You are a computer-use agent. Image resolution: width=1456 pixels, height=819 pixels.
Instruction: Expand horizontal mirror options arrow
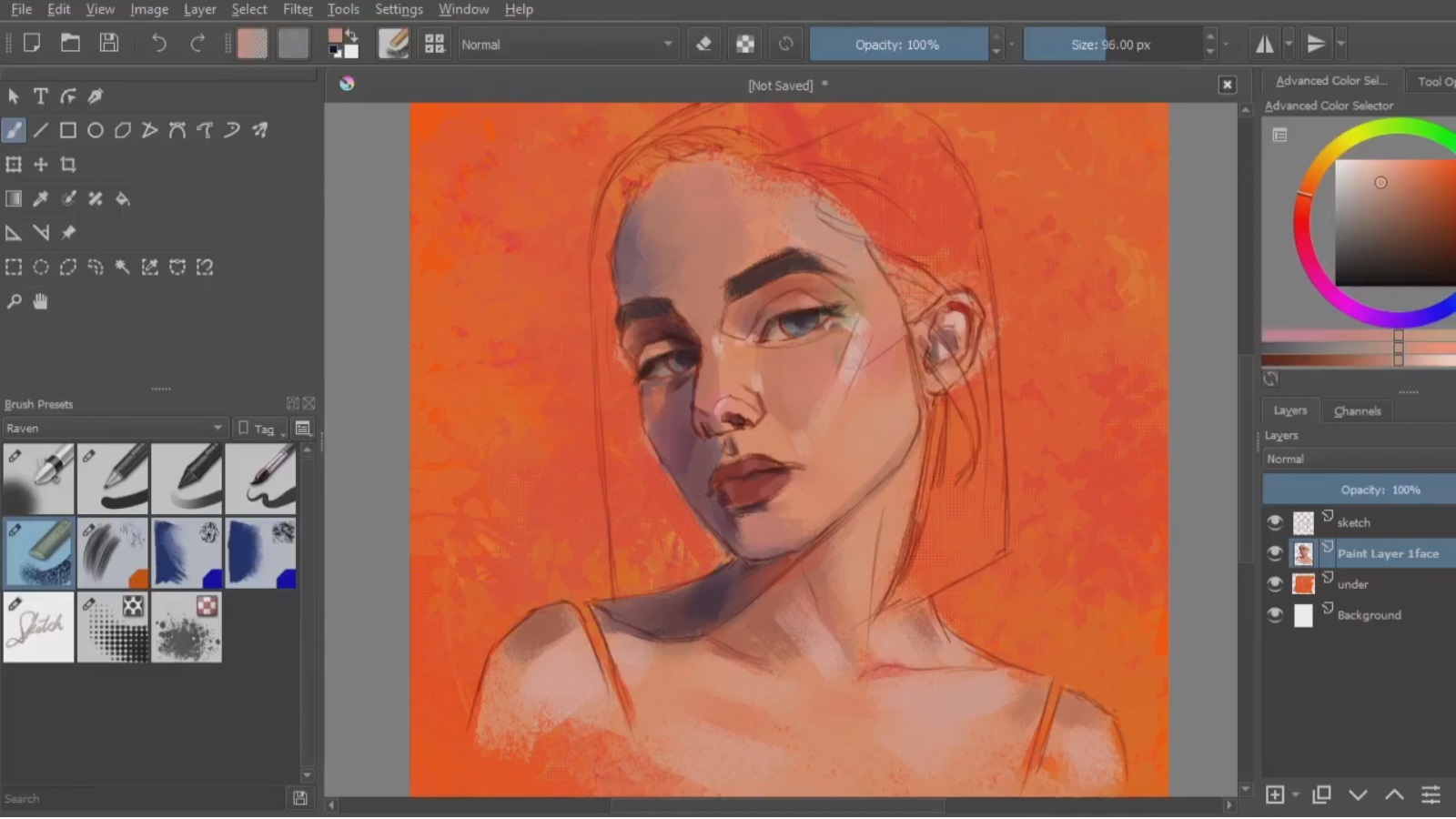coord(1289,44)
